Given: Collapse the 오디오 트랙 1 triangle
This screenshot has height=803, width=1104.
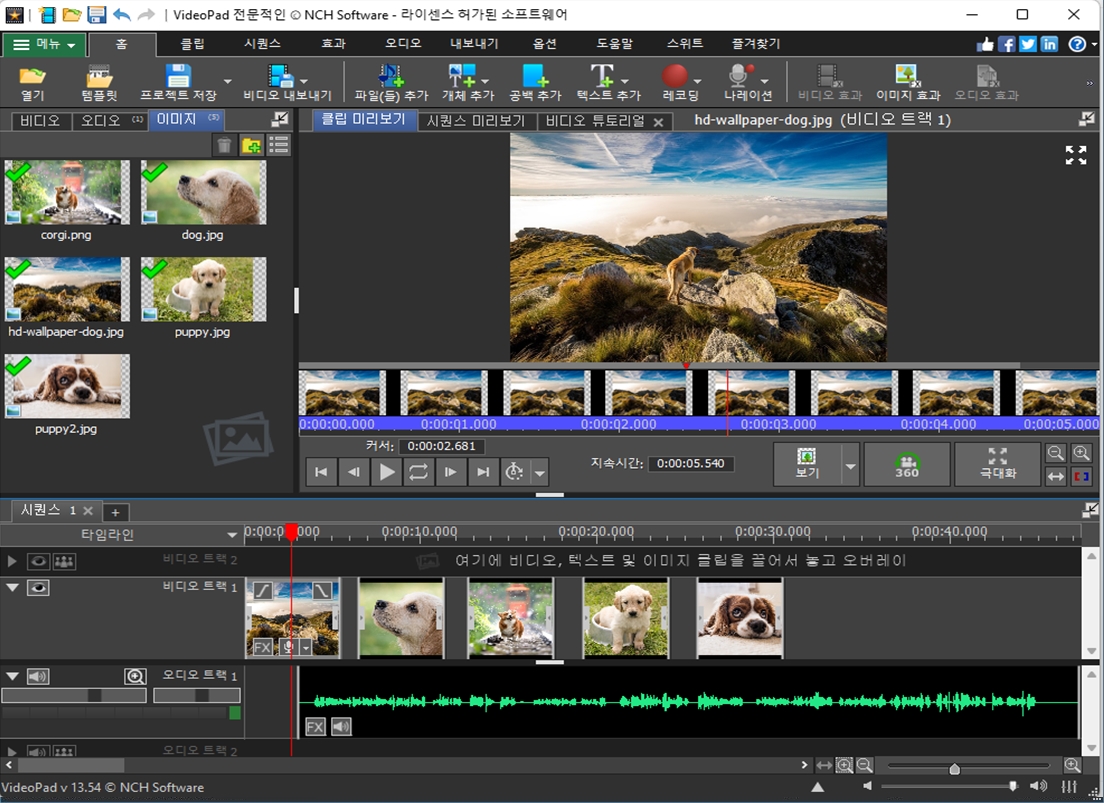Looking at the screenshot, I should coord(12,676).
